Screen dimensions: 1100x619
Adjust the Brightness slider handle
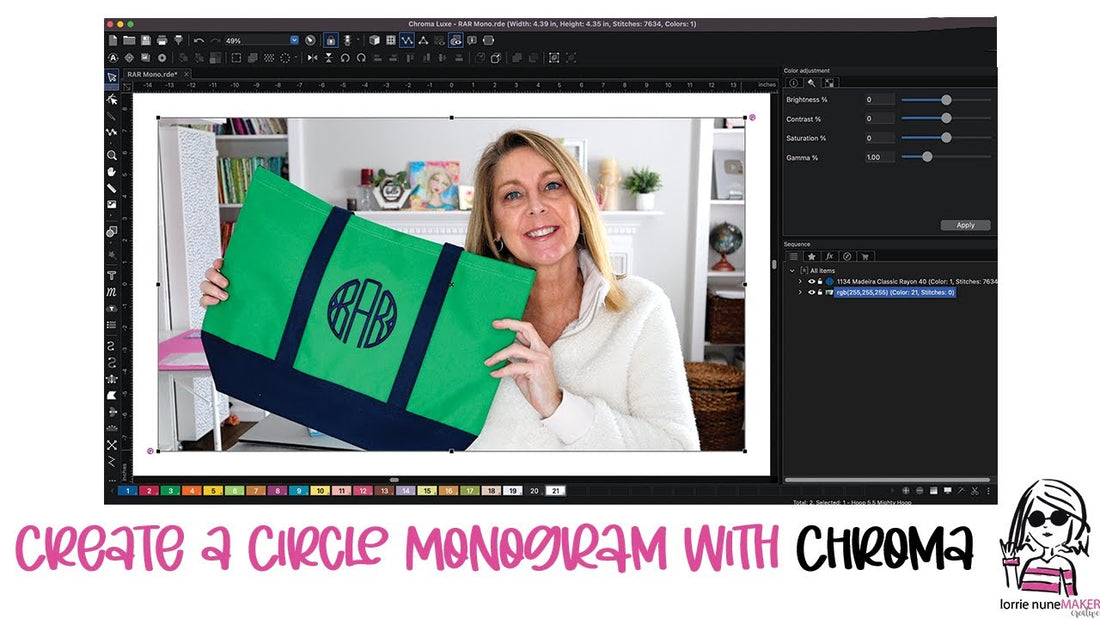pyautogui.click(x=944, y=99)
